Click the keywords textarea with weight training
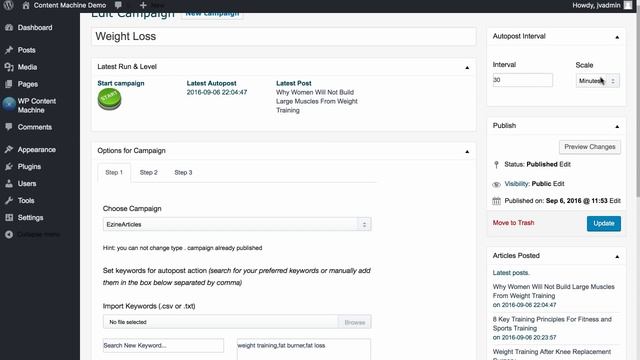Screen dimensions: 640x360 [304, 349]
